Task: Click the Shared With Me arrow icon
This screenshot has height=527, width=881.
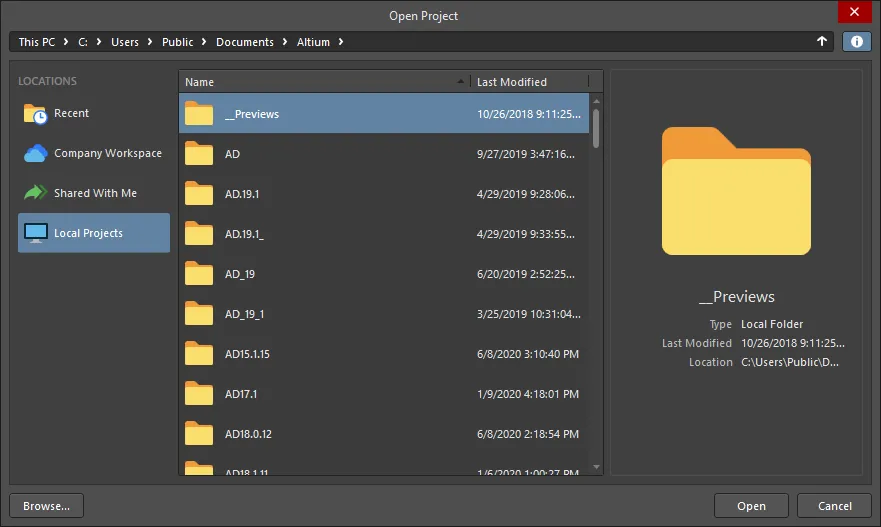Action: click(35, 193)
